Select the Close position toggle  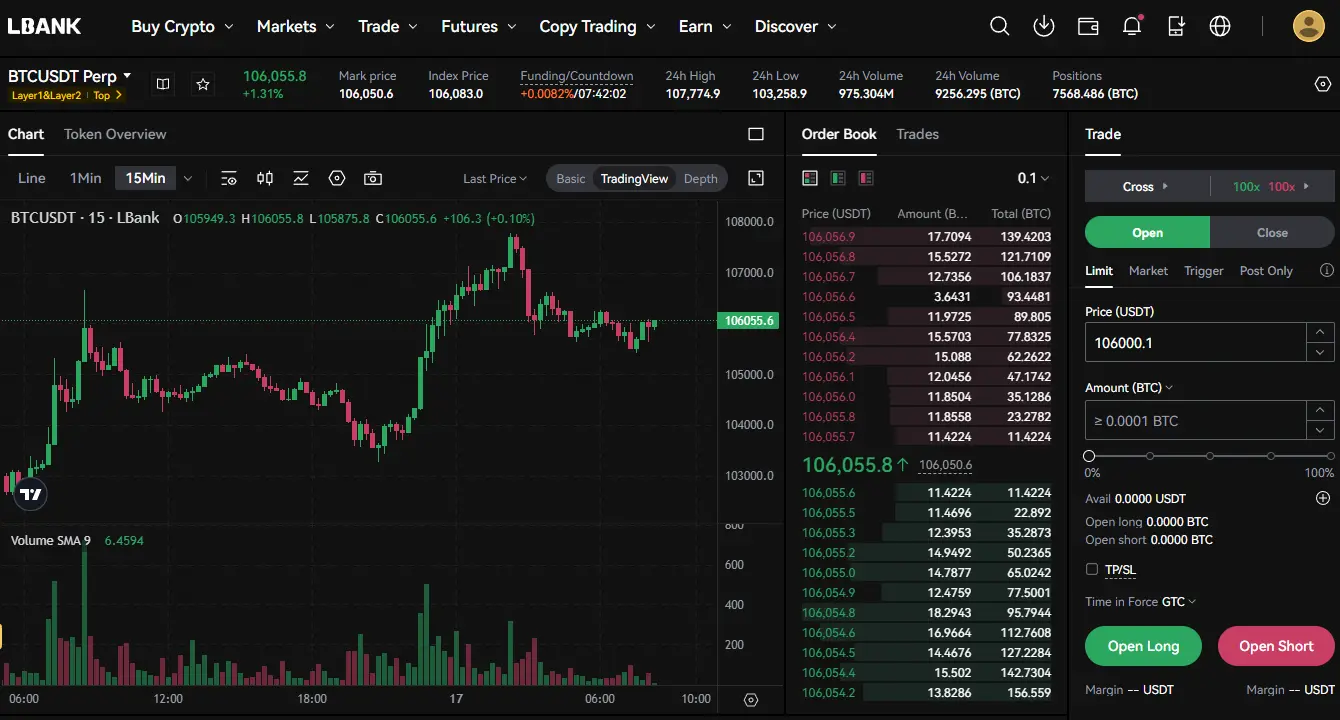(1272, 232)
